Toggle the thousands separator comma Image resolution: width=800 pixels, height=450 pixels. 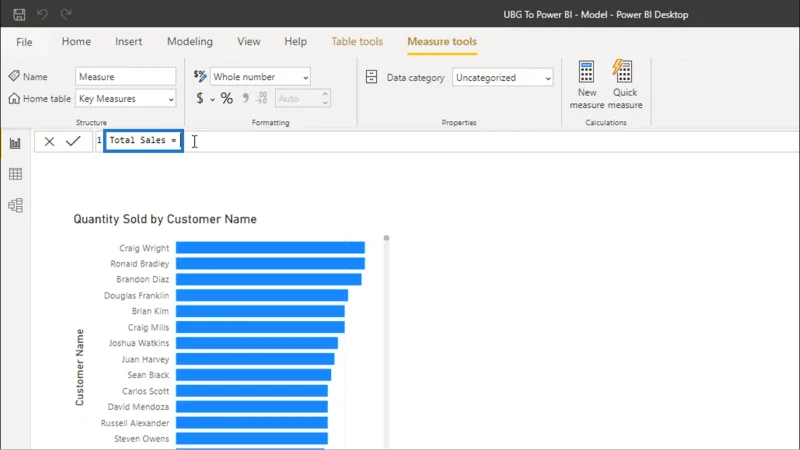click(245, 98)
